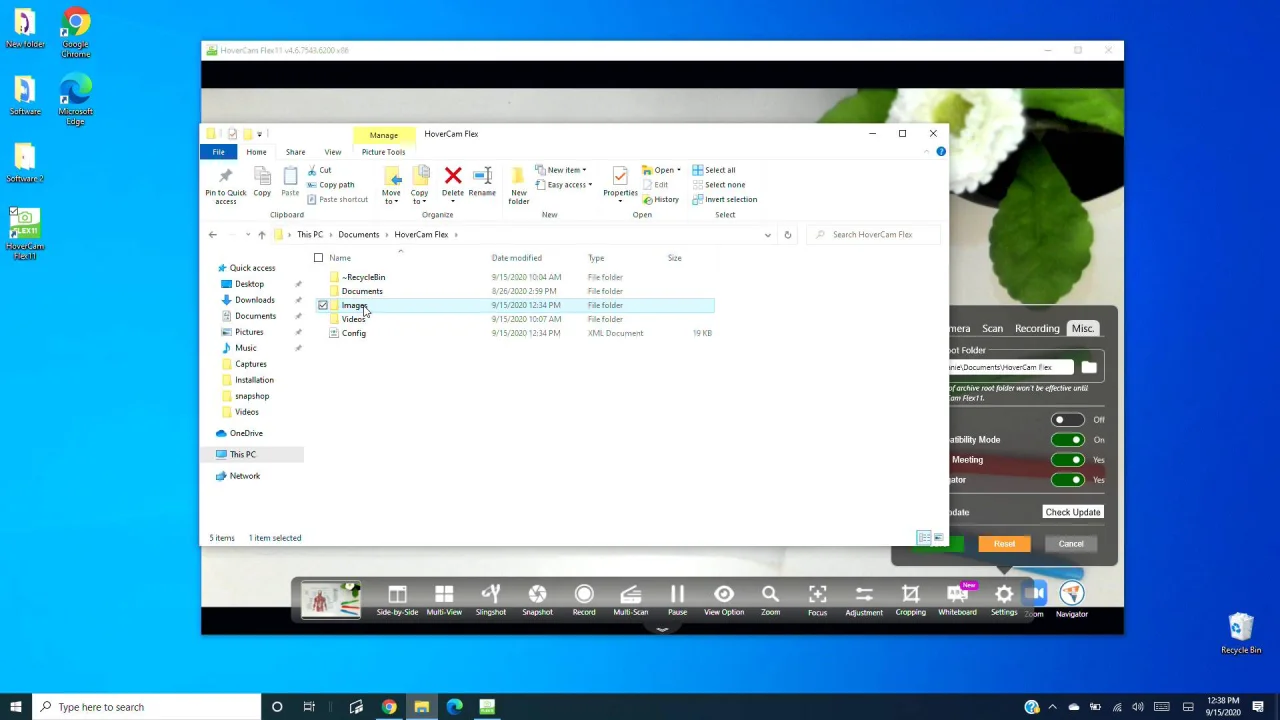Launch the Zoom meeting icon
The width and height of the screenshot is (1280, 720).
1035,600
